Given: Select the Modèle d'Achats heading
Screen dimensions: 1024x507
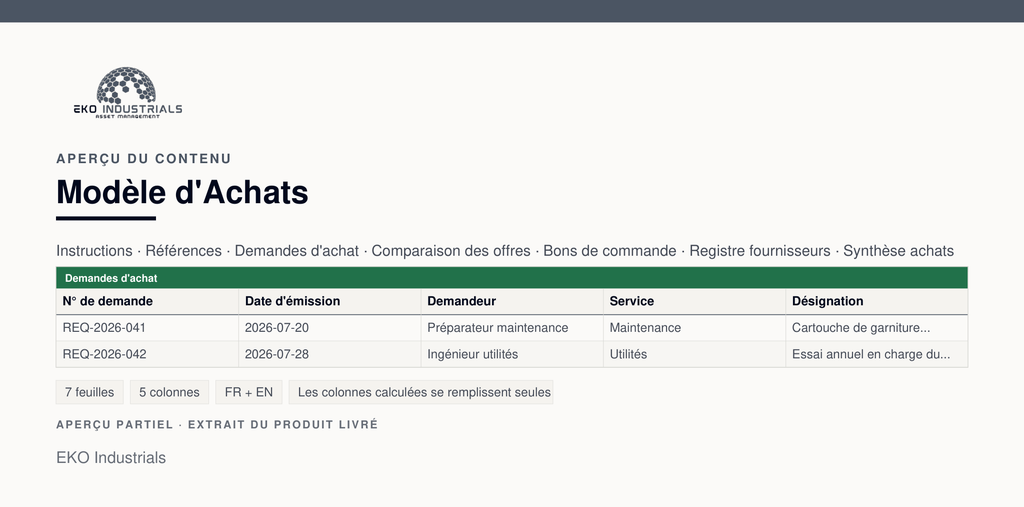Looking at the screenshot, I should (182, 192).
